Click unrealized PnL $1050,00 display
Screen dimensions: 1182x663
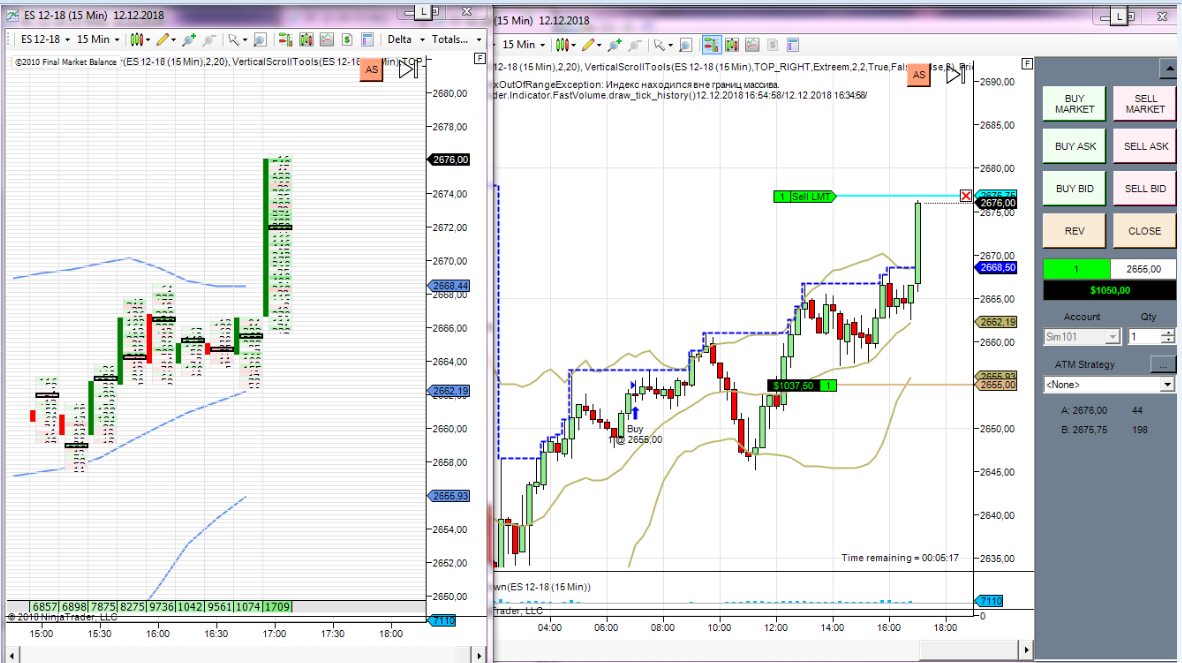tap(1110, 290)
